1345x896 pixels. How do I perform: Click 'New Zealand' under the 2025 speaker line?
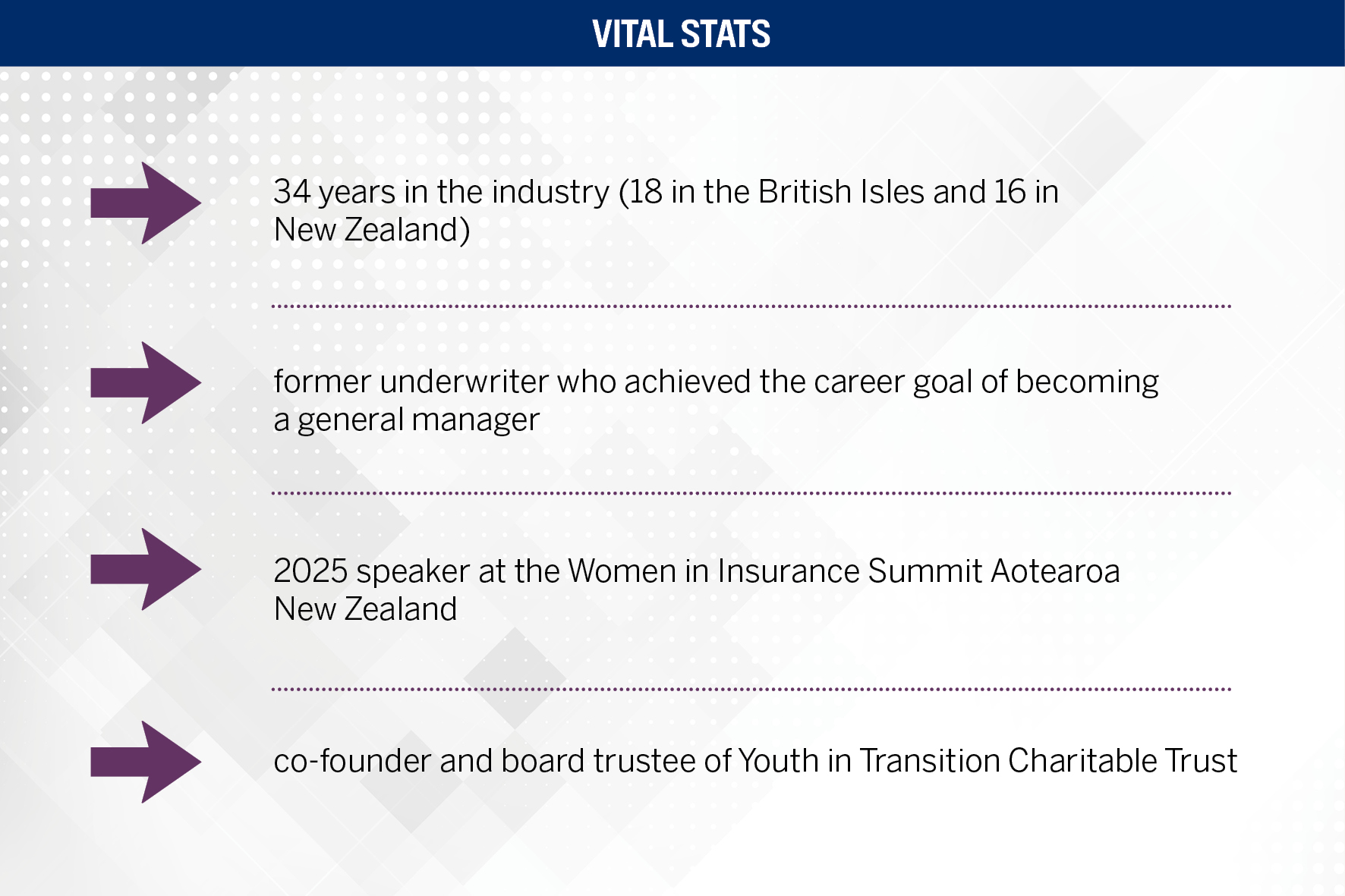click(365, 609)
